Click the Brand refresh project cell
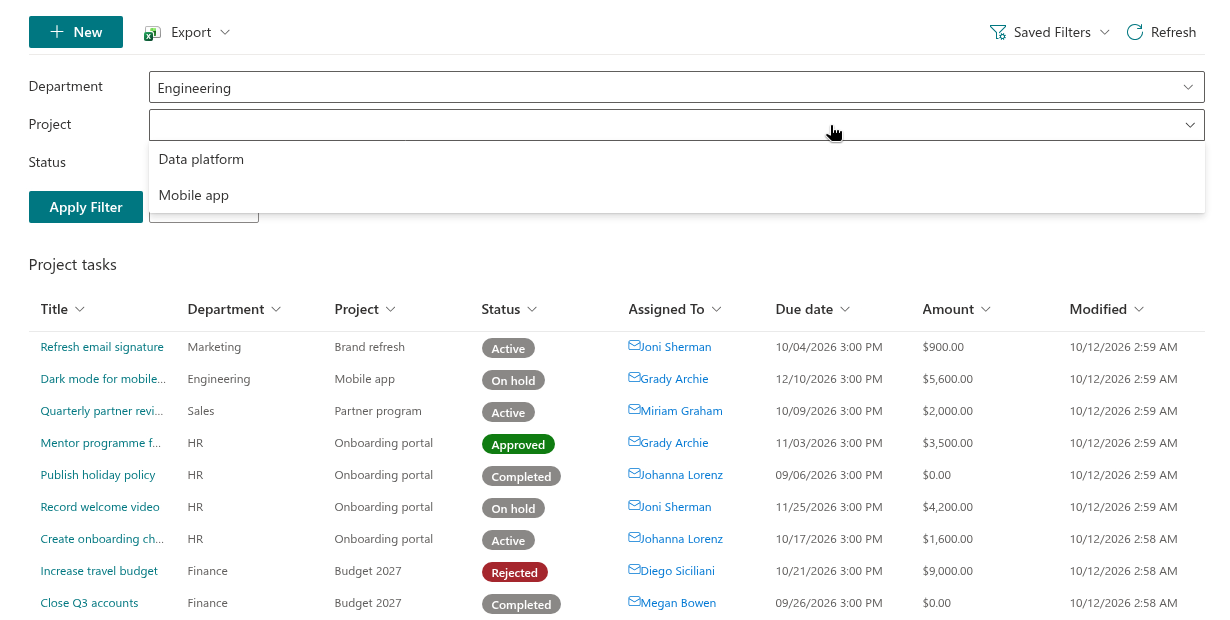The image size is (1230, 620). coord(370,347)
